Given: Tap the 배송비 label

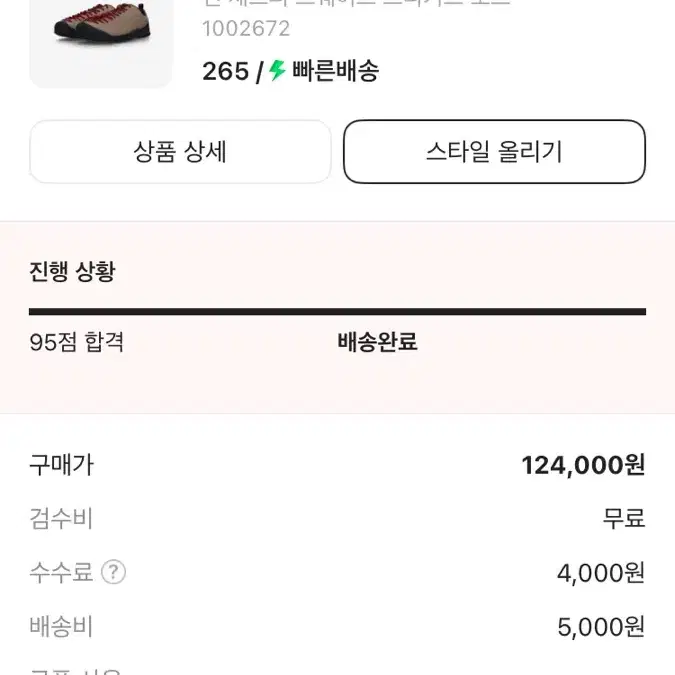Looking at the screenshot, I should click(61, 626).
